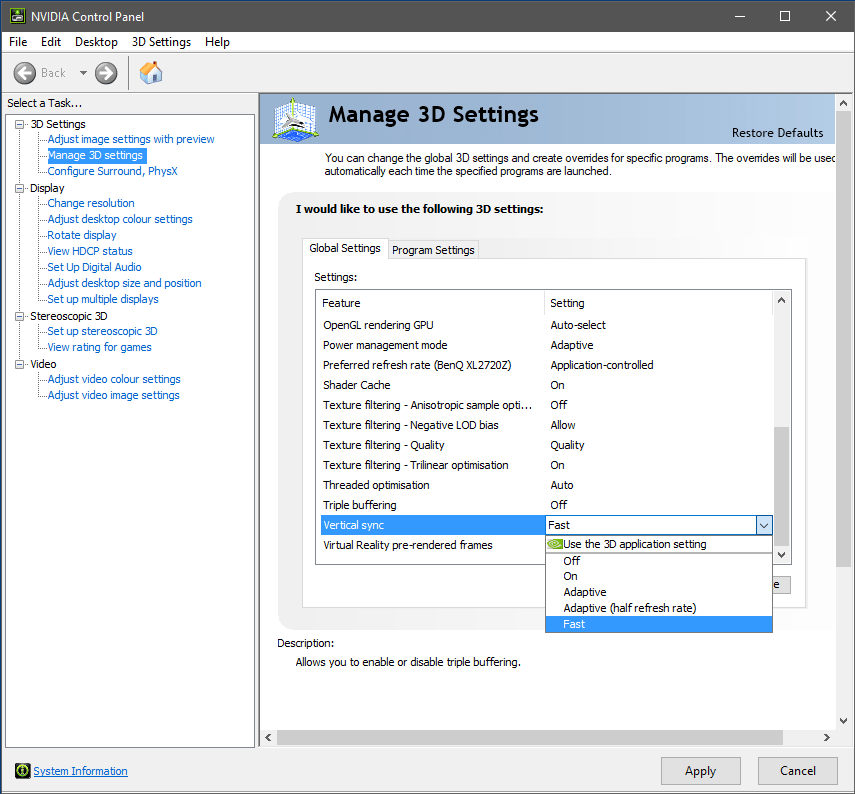Screen dimensions: 855x794
Task: Click the green System Information icon
Action: [21, 771]
